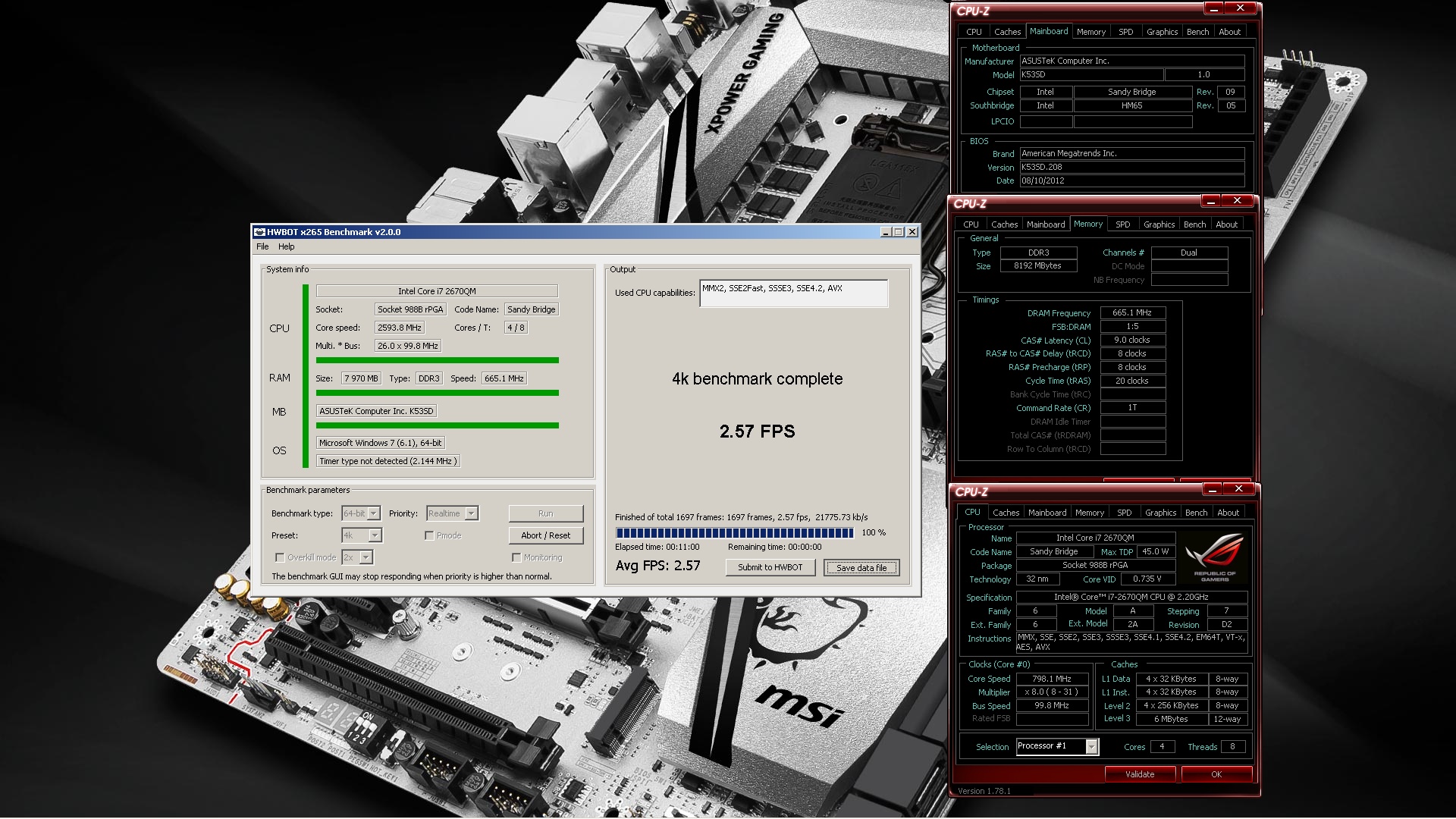This screenshot has width=1456, height=819.
Task: Click the Memory Size 8192 MBytes value
Action: [x=1038, y=266]
